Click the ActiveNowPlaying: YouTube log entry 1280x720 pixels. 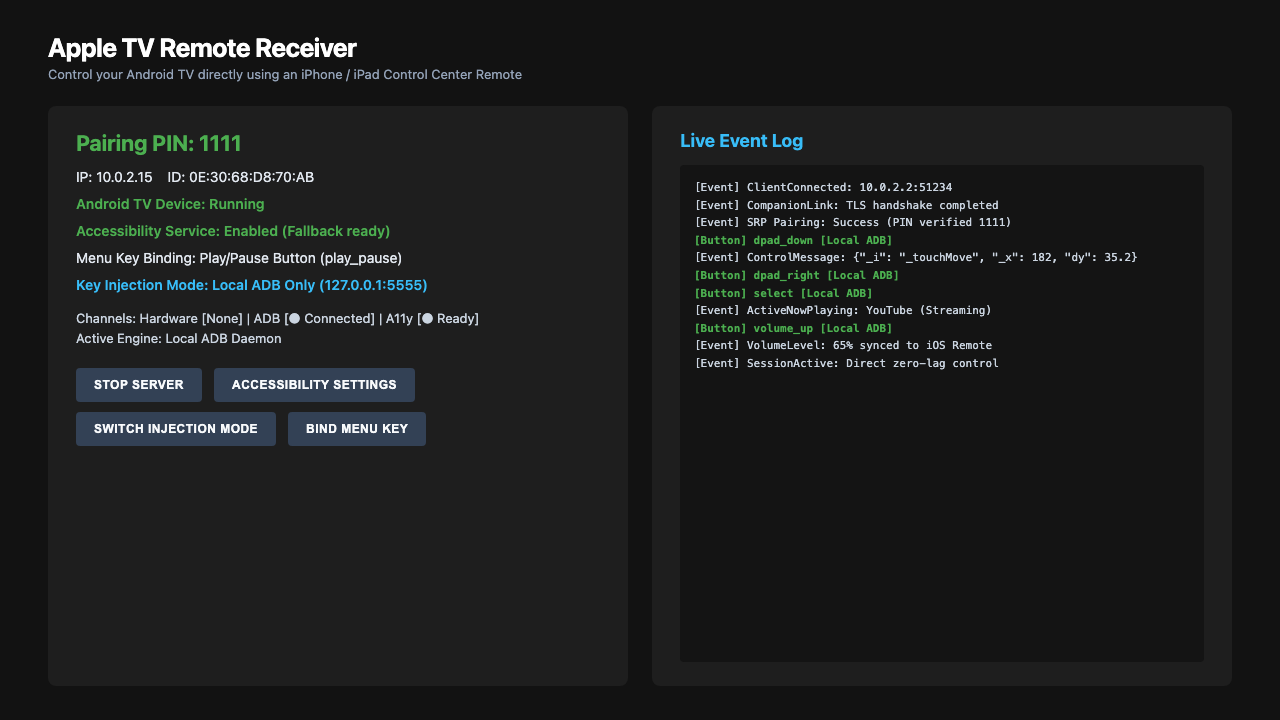(843, 310)
